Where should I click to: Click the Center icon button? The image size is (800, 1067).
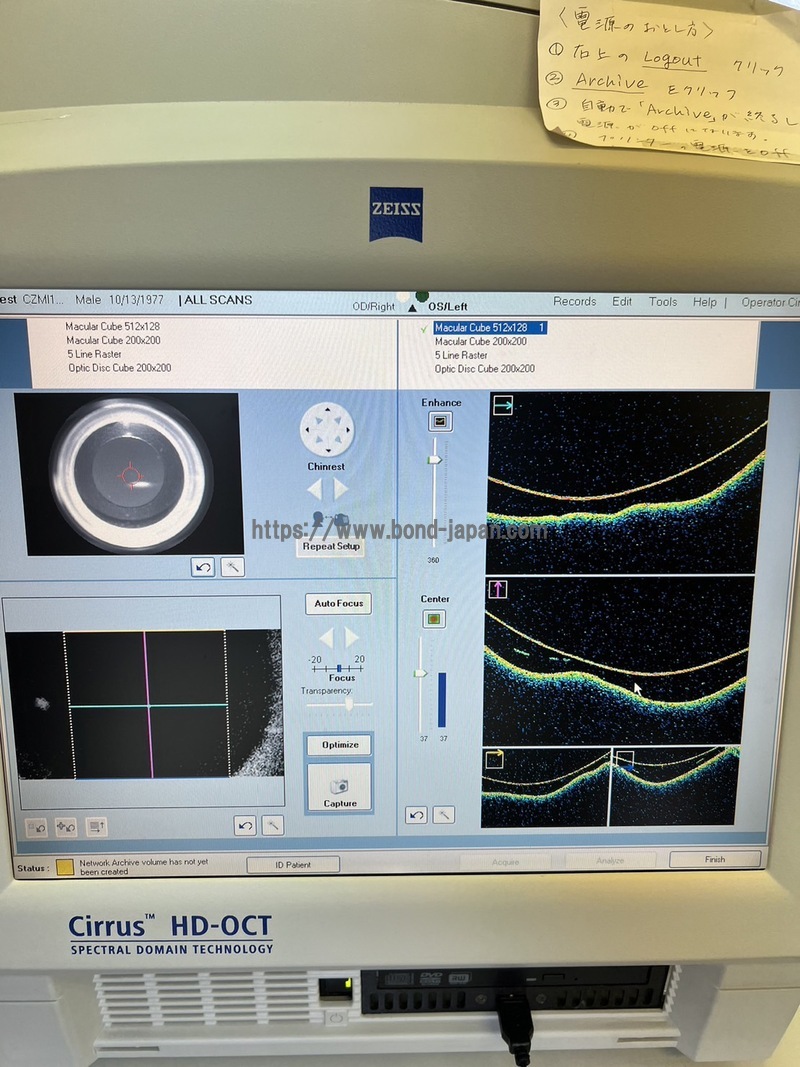(434, 619)
